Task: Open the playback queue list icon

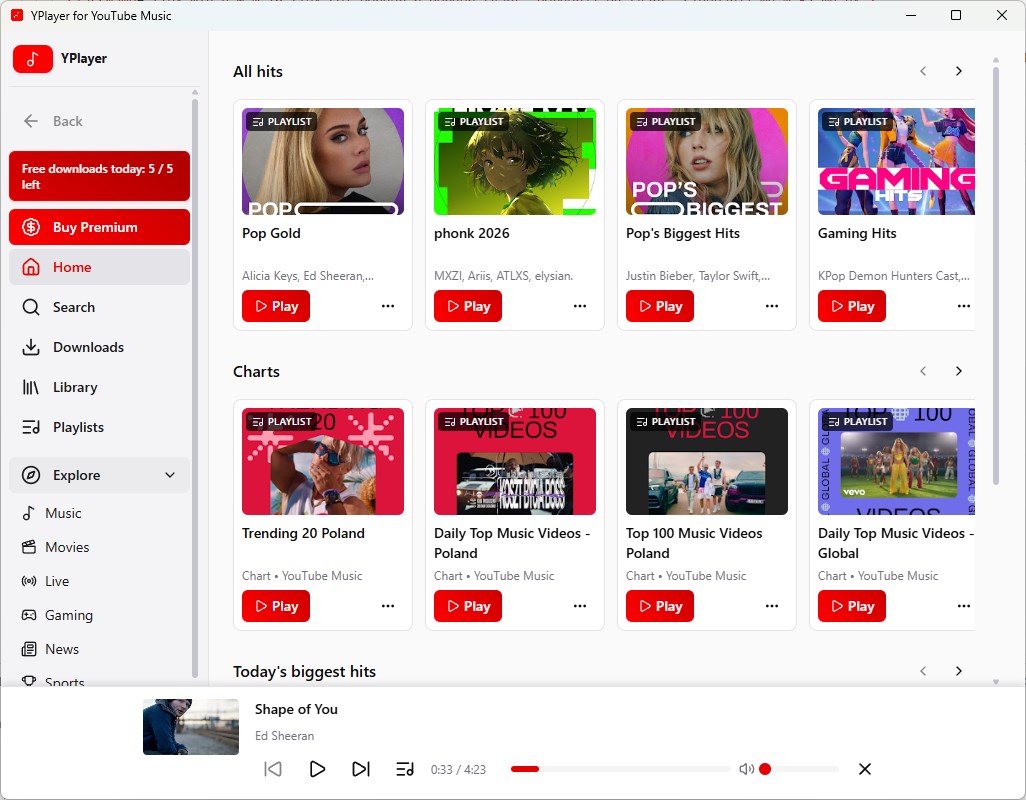Action: pos(405,769)
